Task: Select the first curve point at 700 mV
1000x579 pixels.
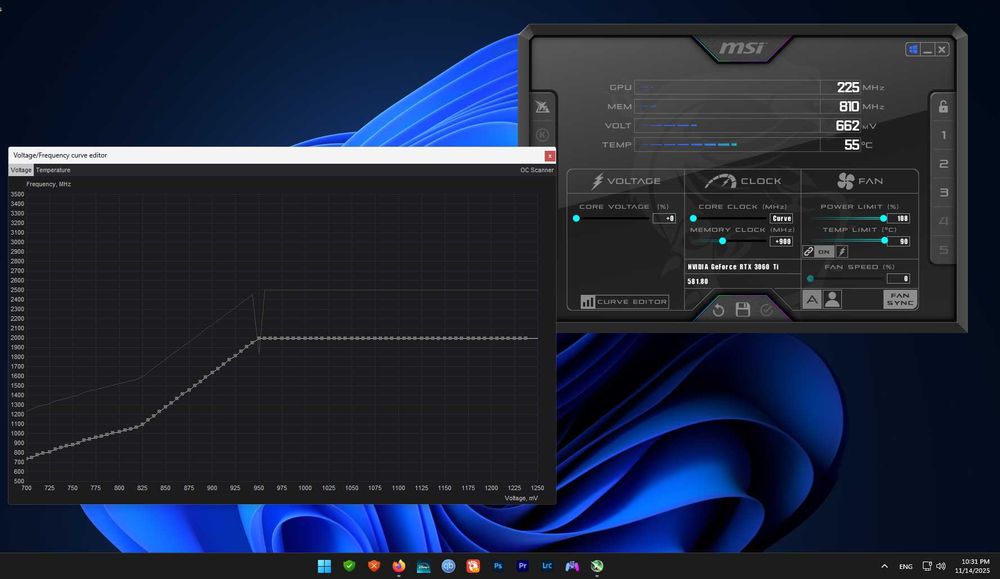Action: [27, 458]
